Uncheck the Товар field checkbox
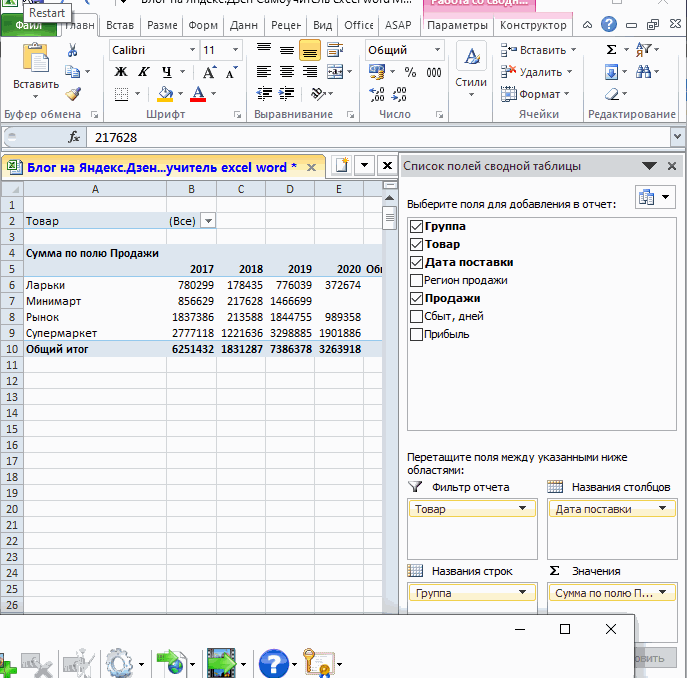The width and height of the screenshot is (687, 678). [416, 245]
